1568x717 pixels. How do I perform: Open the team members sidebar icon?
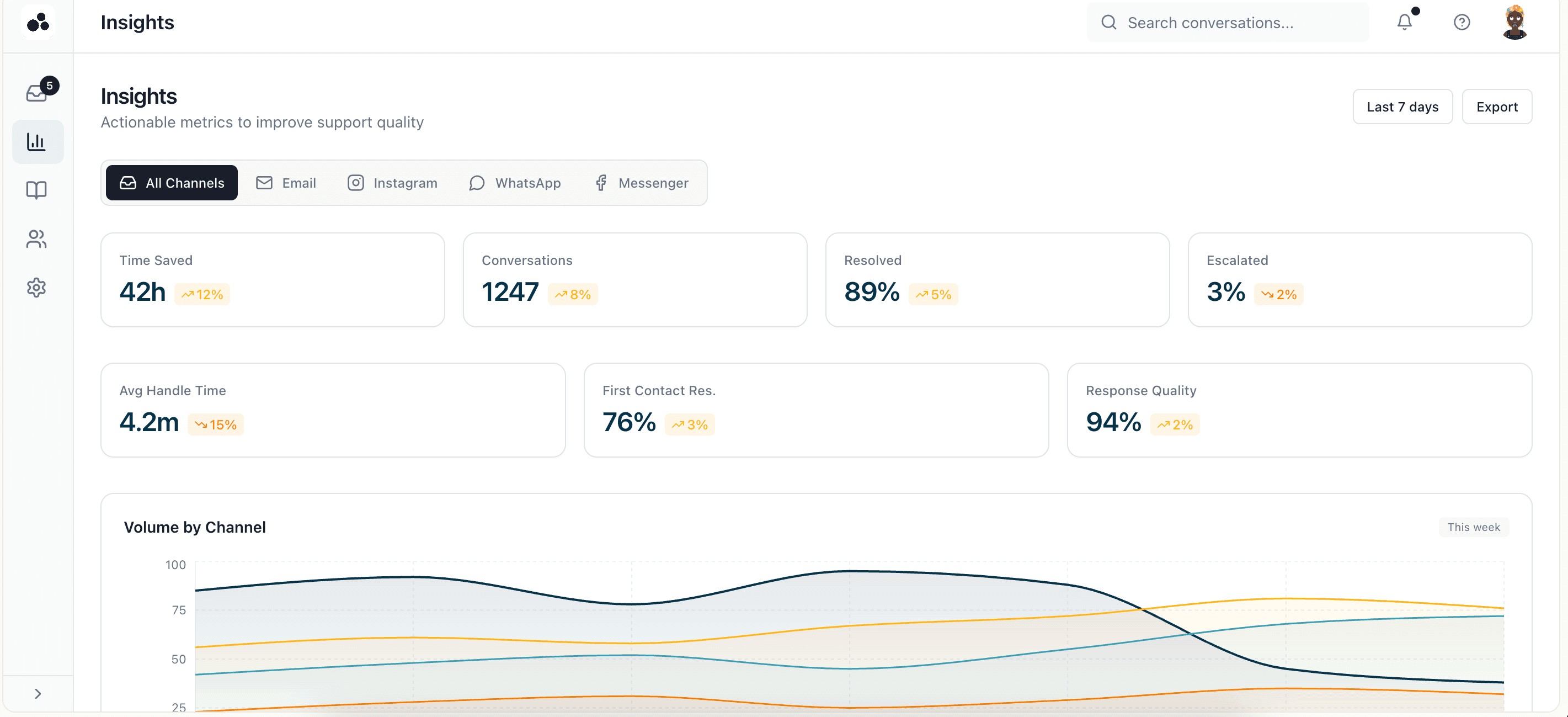(x=37, y=239)
